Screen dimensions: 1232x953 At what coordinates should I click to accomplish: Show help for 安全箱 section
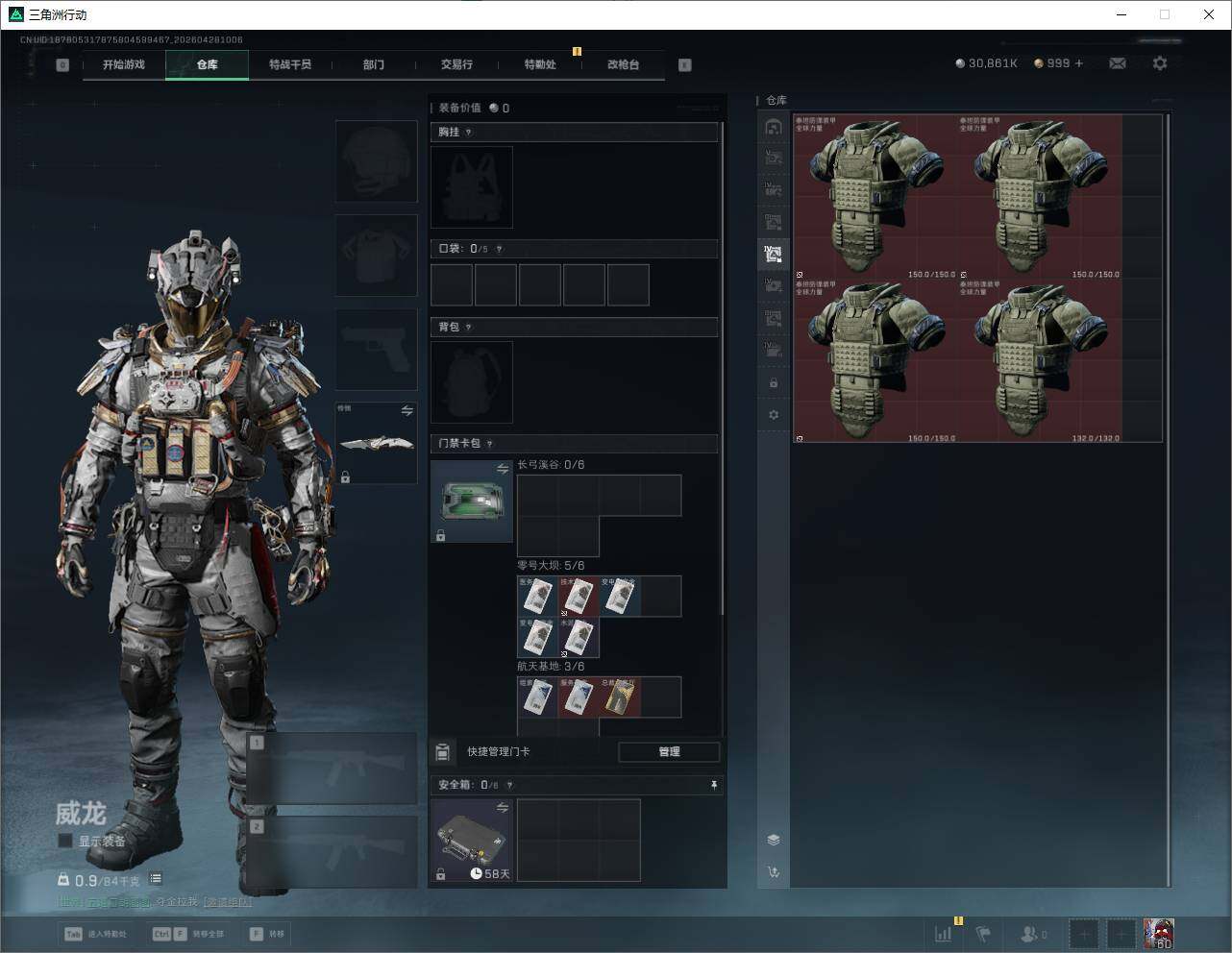pyautogui.click(x=509, y=785)
